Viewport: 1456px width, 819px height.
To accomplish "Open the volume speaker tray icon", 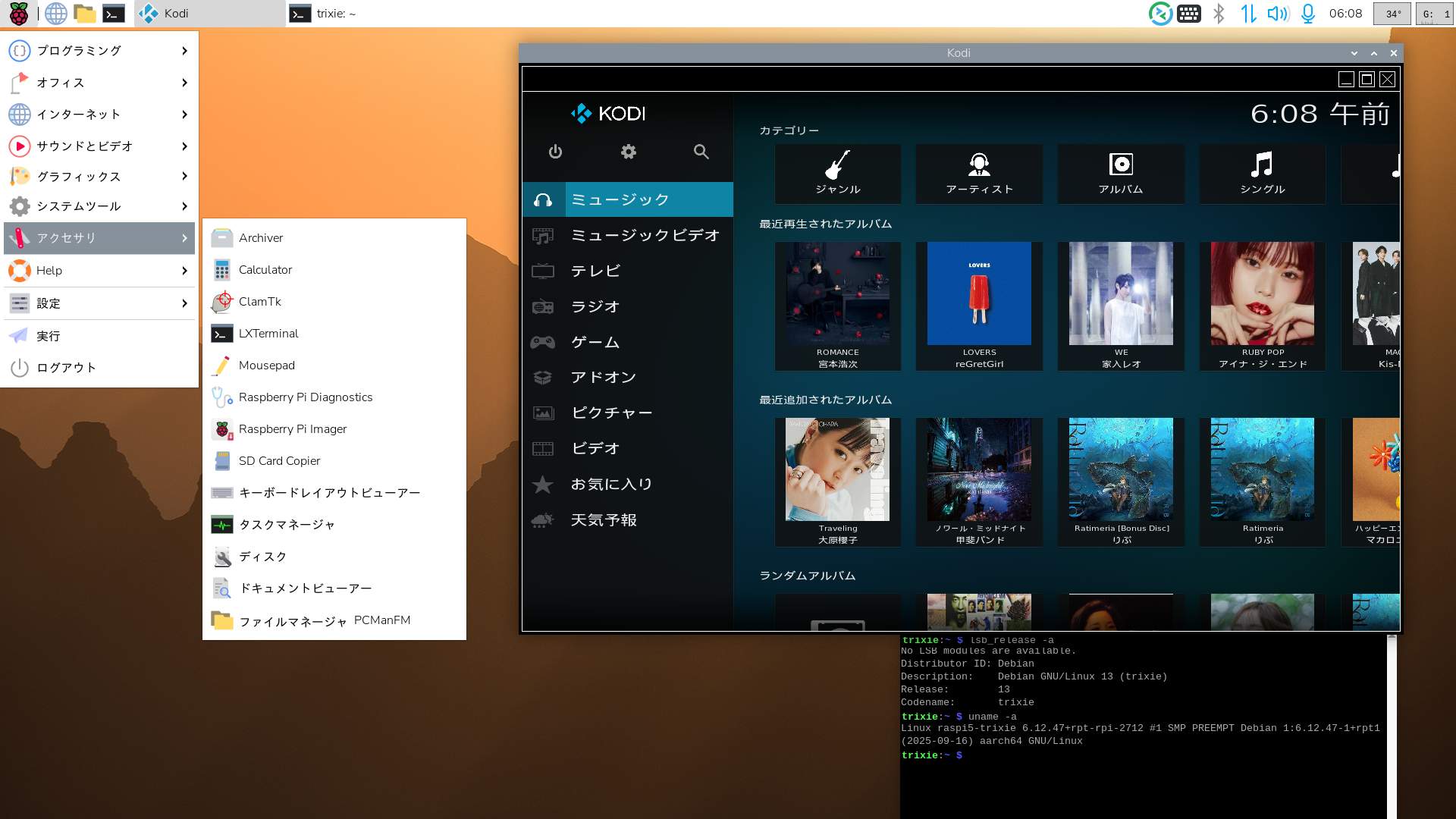I will (1278, 14).
